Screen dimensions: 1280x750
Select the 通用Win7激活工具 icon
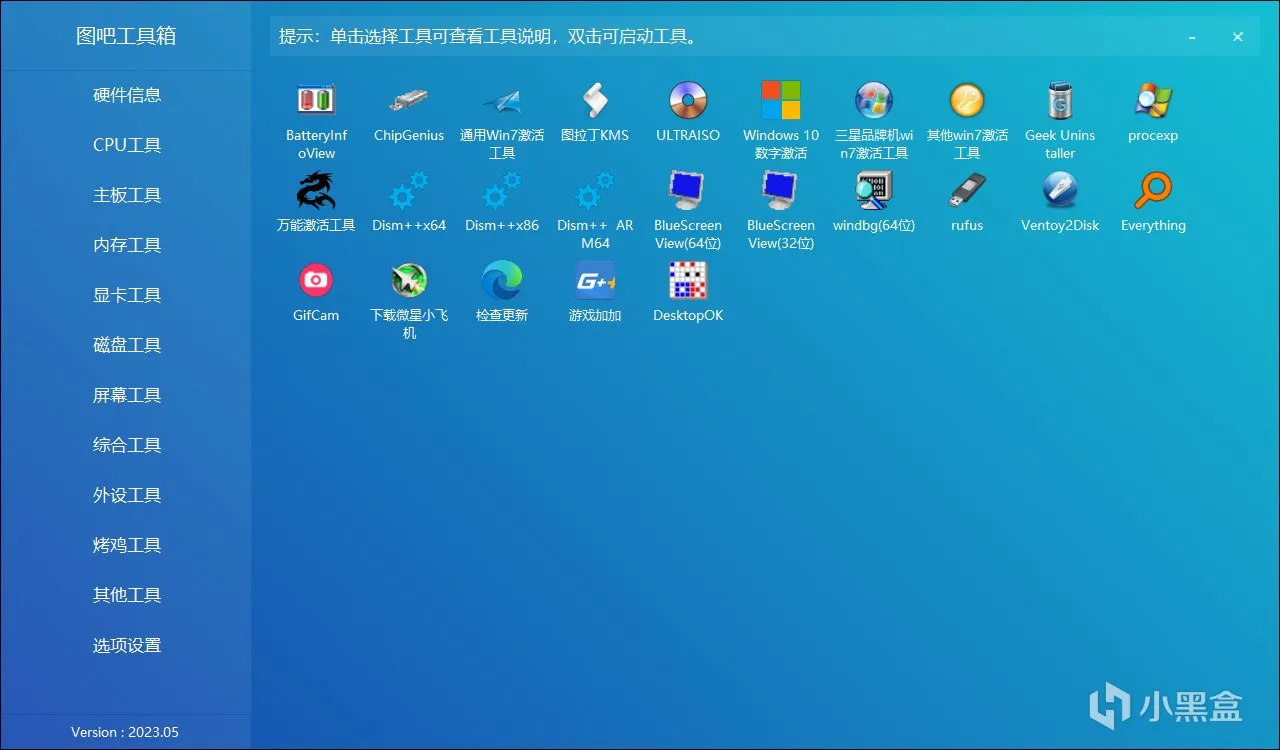pos(502,100)
